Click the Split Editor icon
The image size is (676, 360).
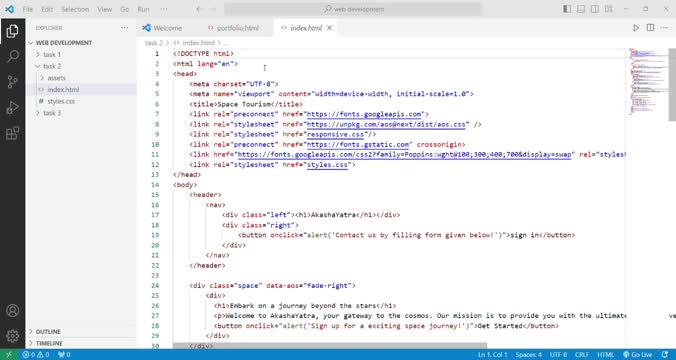650,28
